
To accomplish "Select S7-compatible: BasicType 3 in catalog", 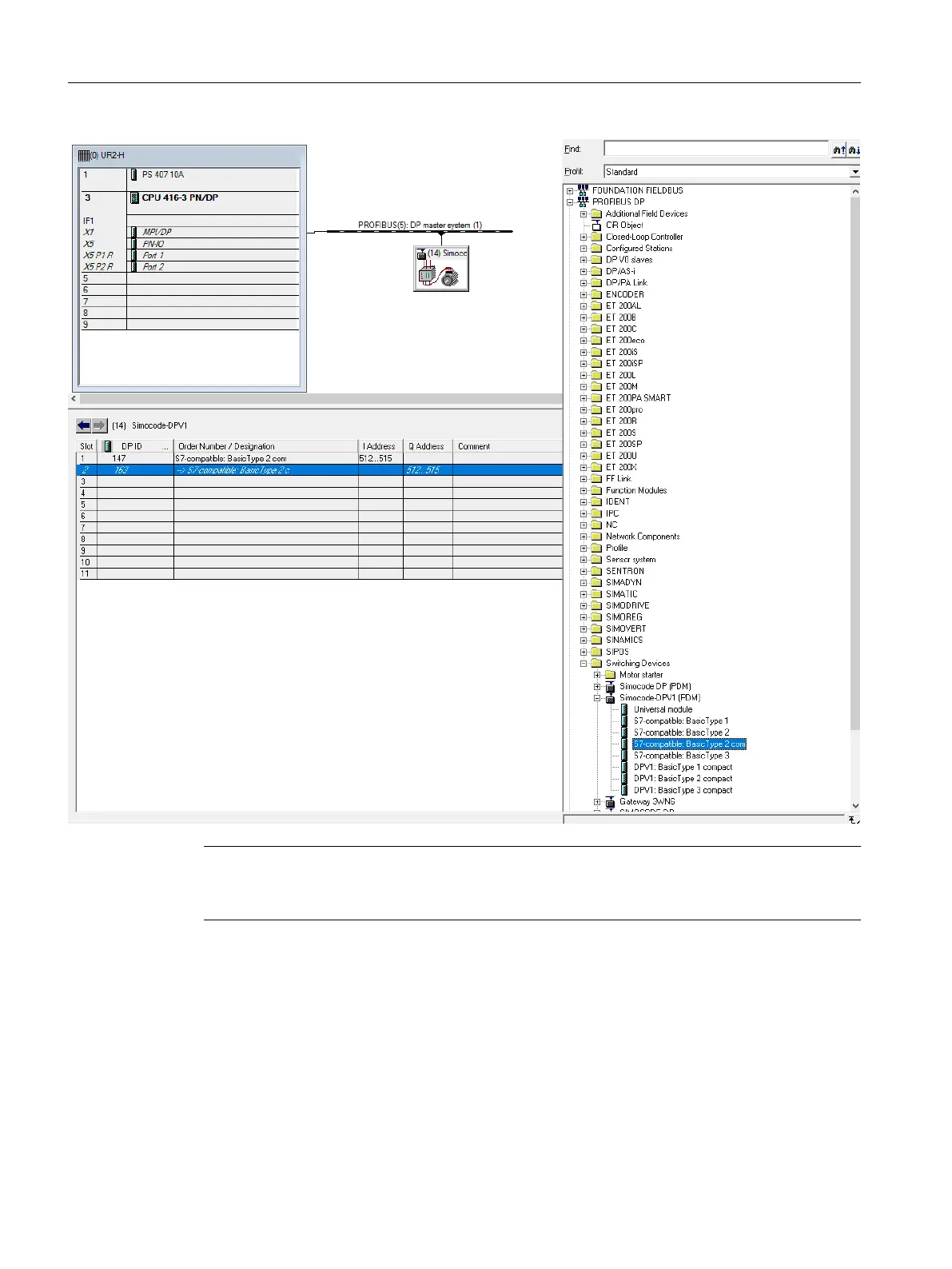I will [681, 756].
